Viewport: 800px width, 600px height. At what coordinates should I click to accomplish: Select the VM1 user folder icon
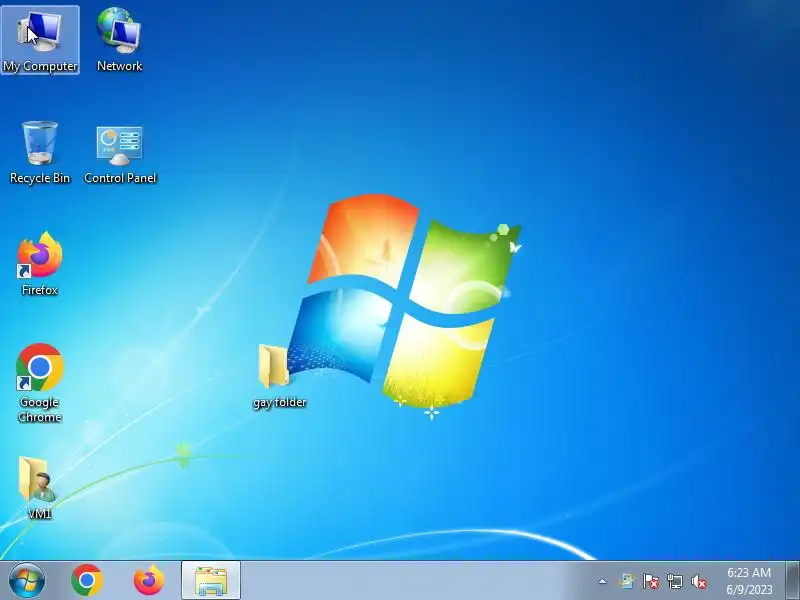39,488
